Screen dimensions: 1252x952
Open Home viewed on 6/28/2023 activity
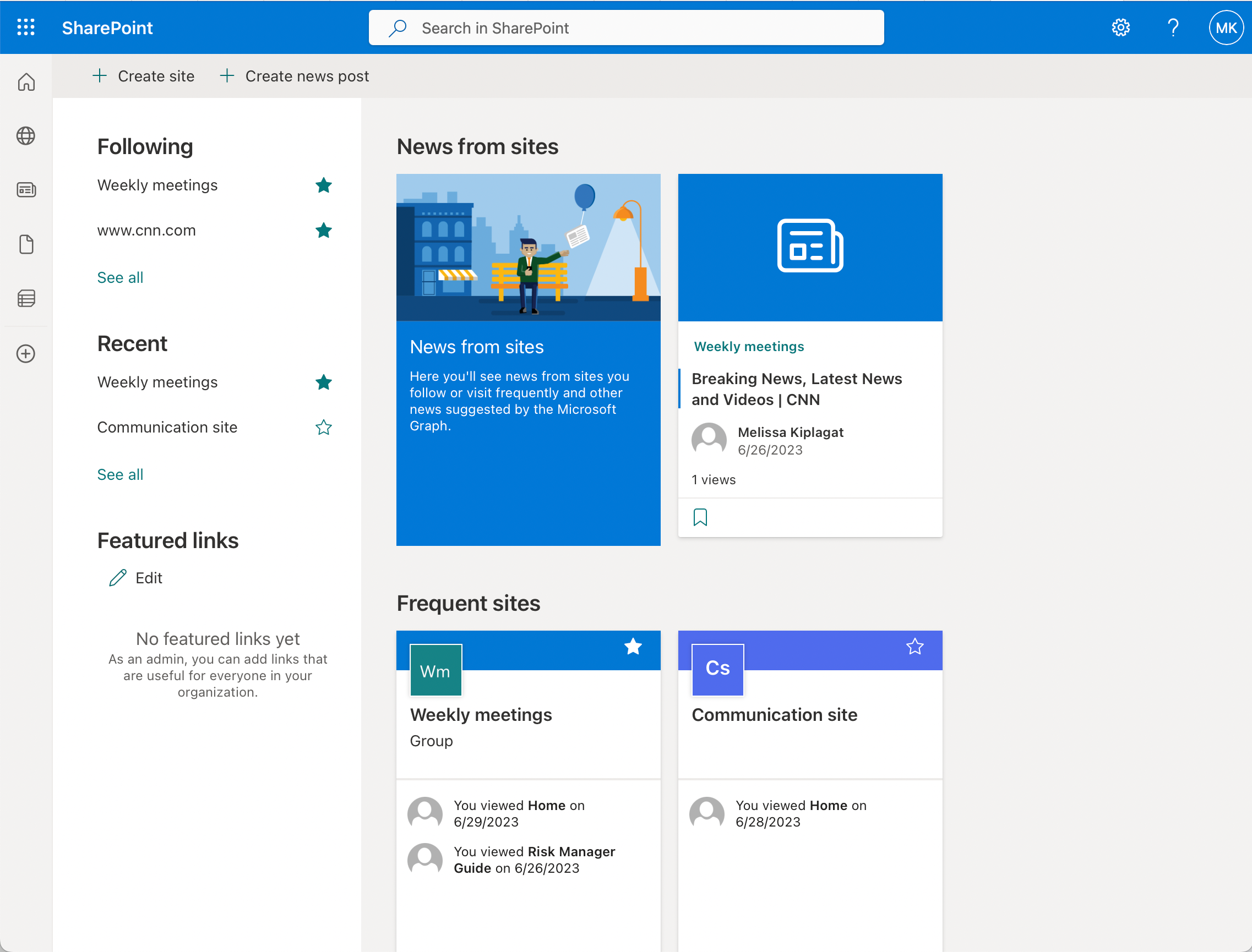(801, 813)
